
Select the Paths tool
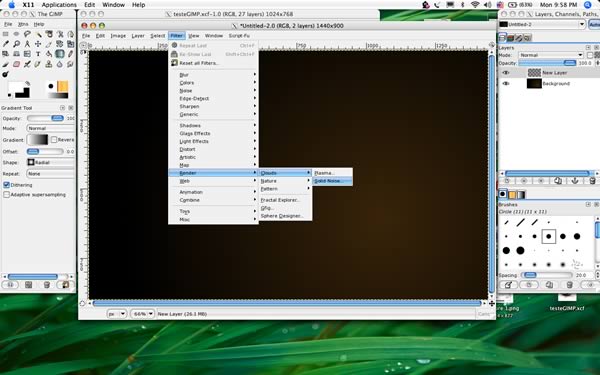[71, 34]
